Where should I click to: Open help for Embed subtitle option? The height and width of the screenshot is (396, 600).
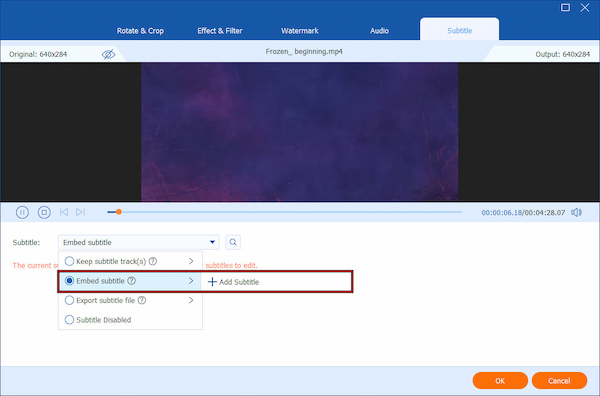[132, 281]
